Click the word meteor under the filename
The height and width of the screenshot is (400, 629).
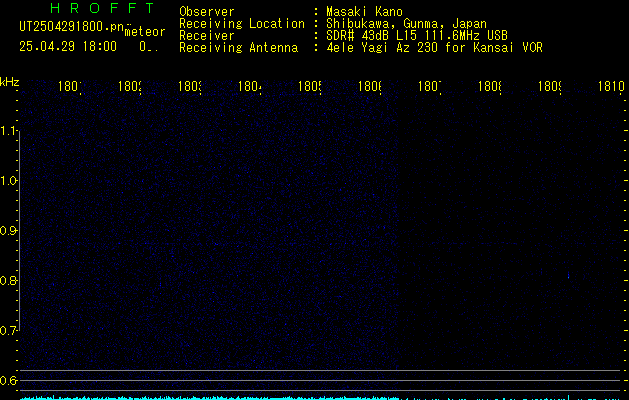145,32
